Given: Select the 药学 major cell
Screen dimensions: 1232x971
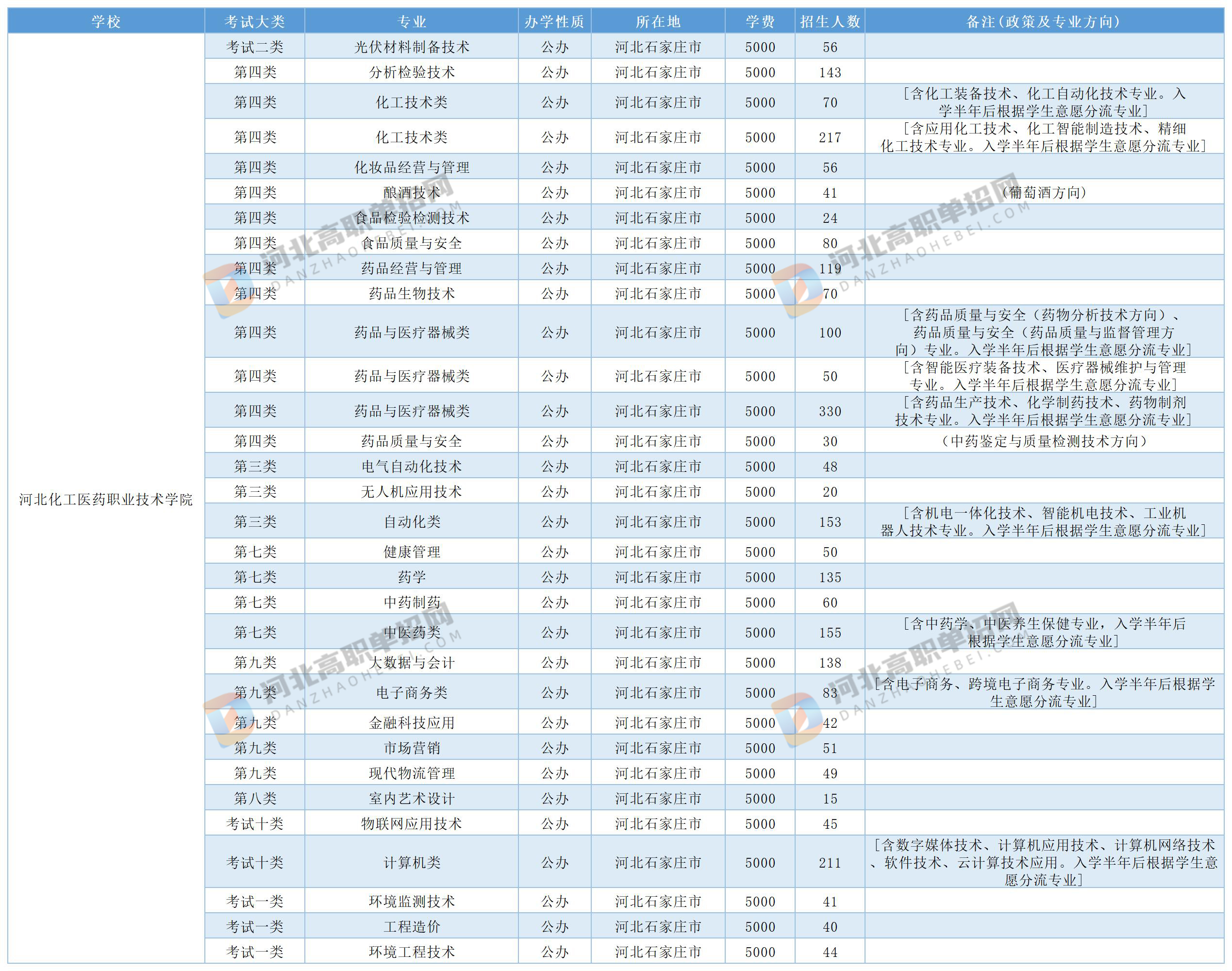Looking at the screenshot, I should coord(412,576).
